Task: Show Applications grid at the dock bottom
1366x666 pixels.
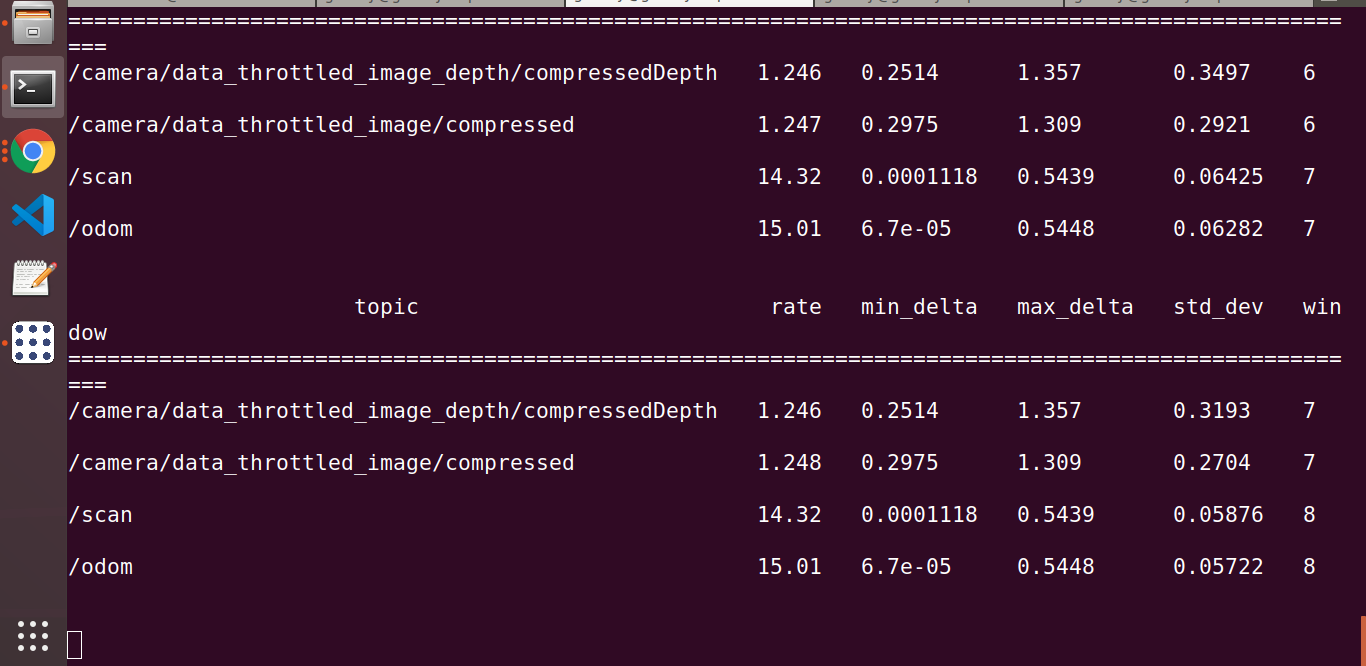Action: point(33,635)
